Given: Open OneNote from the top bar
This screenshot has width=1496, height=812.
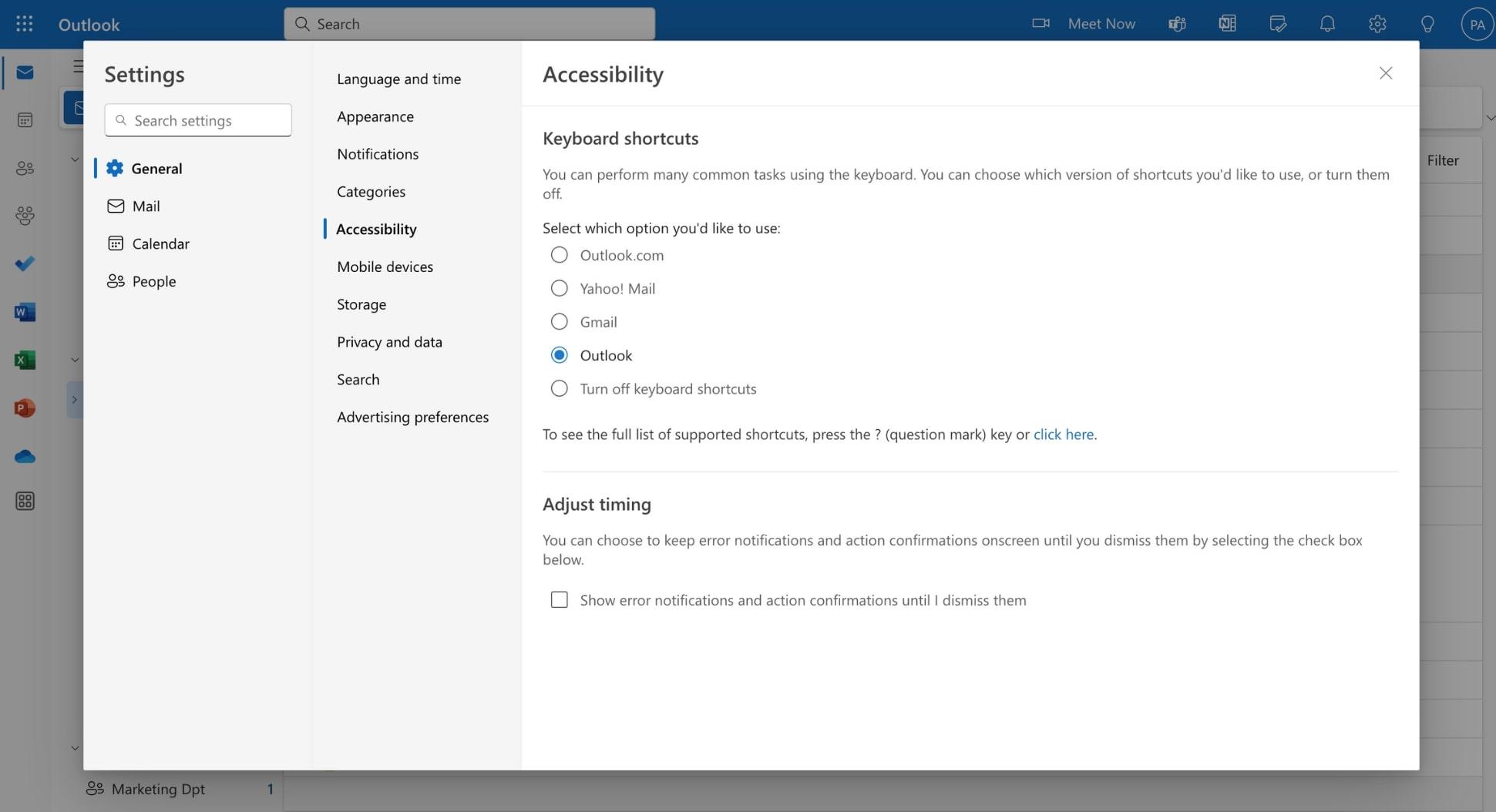Looking at the screenshot, I should [x=1226, y=22].
